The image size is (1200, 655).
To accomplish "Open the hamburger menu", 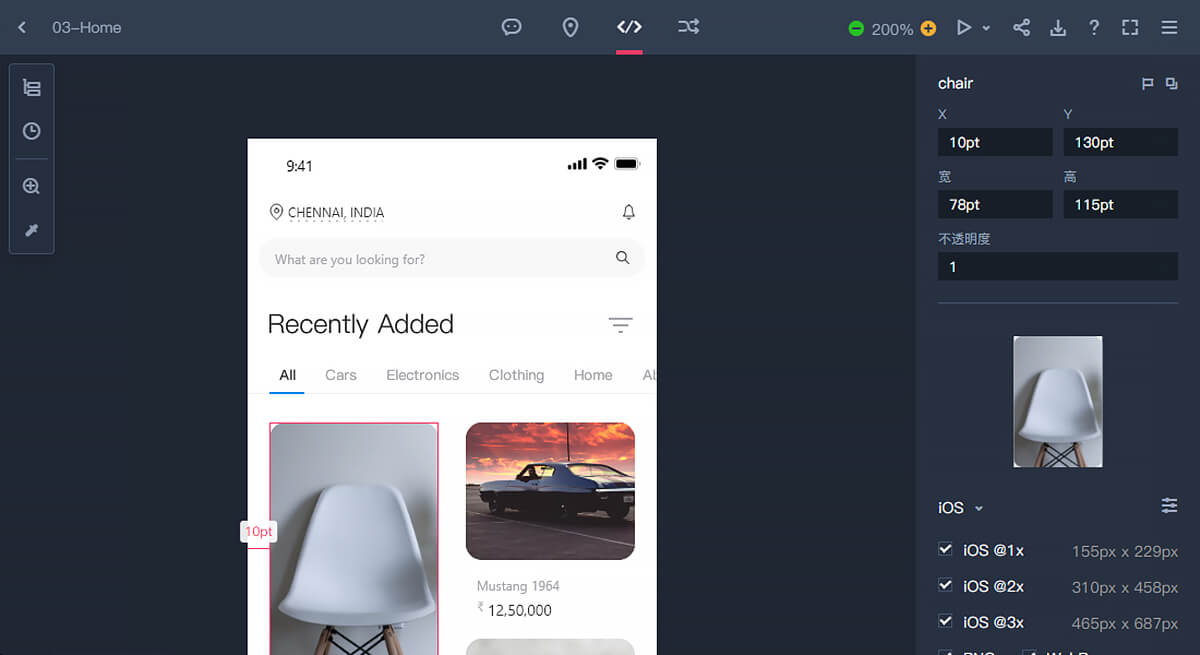I will click(x=1169, y=28).
